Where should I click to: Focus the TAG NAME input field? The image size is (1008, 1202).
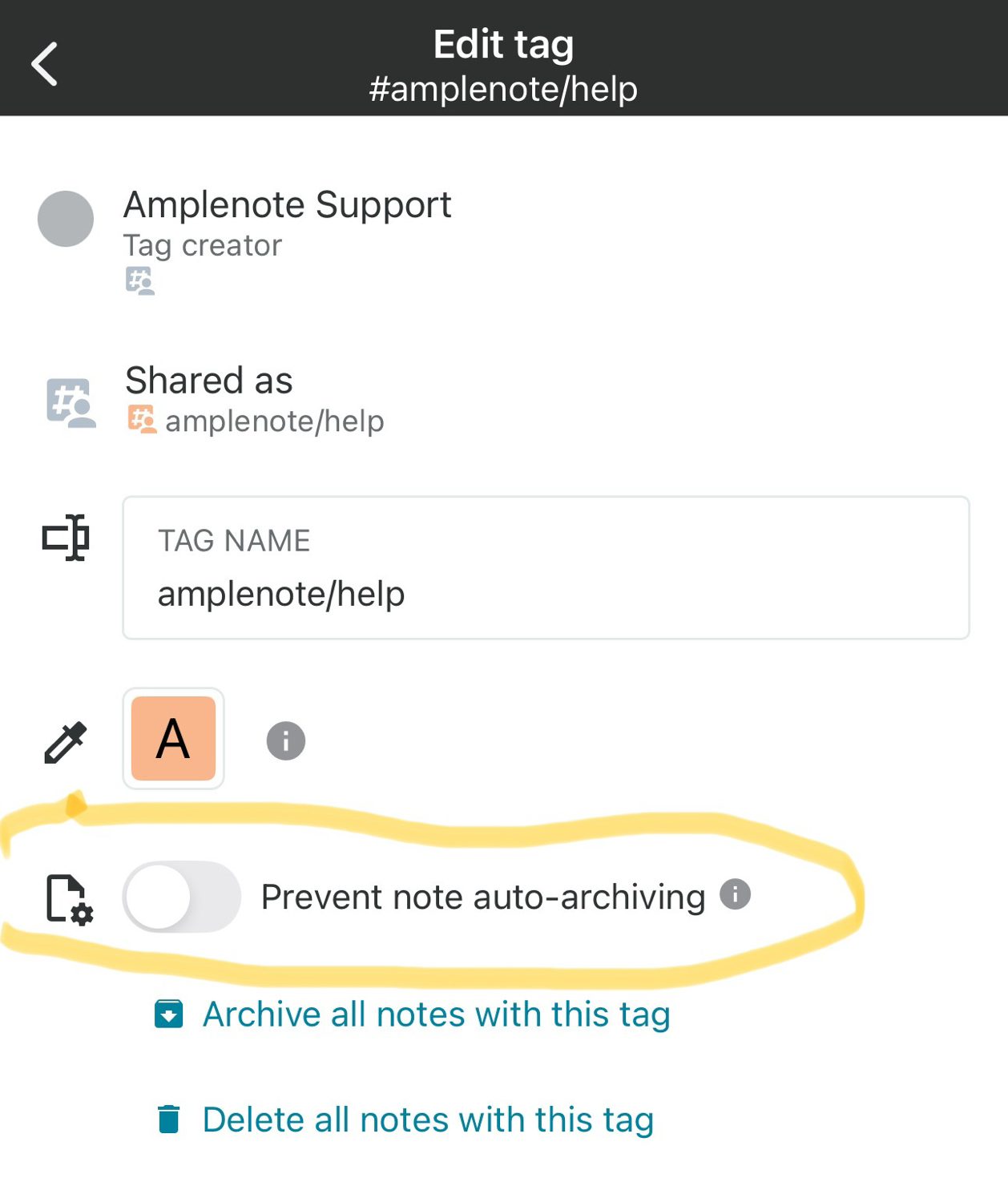pos(546,567)
